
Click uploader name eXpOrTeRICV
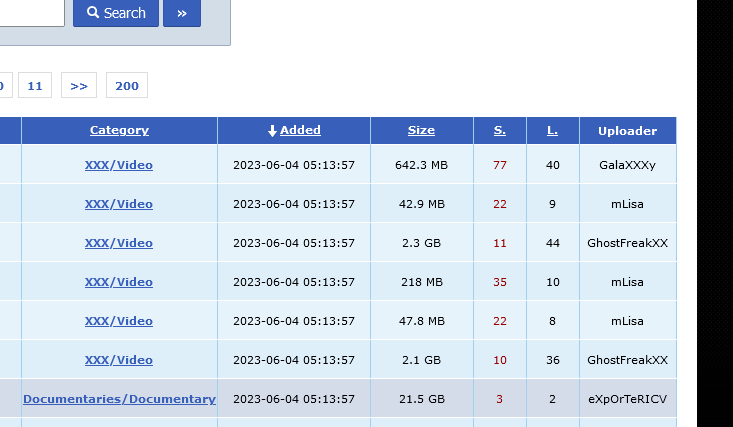[x=627, y=399]
